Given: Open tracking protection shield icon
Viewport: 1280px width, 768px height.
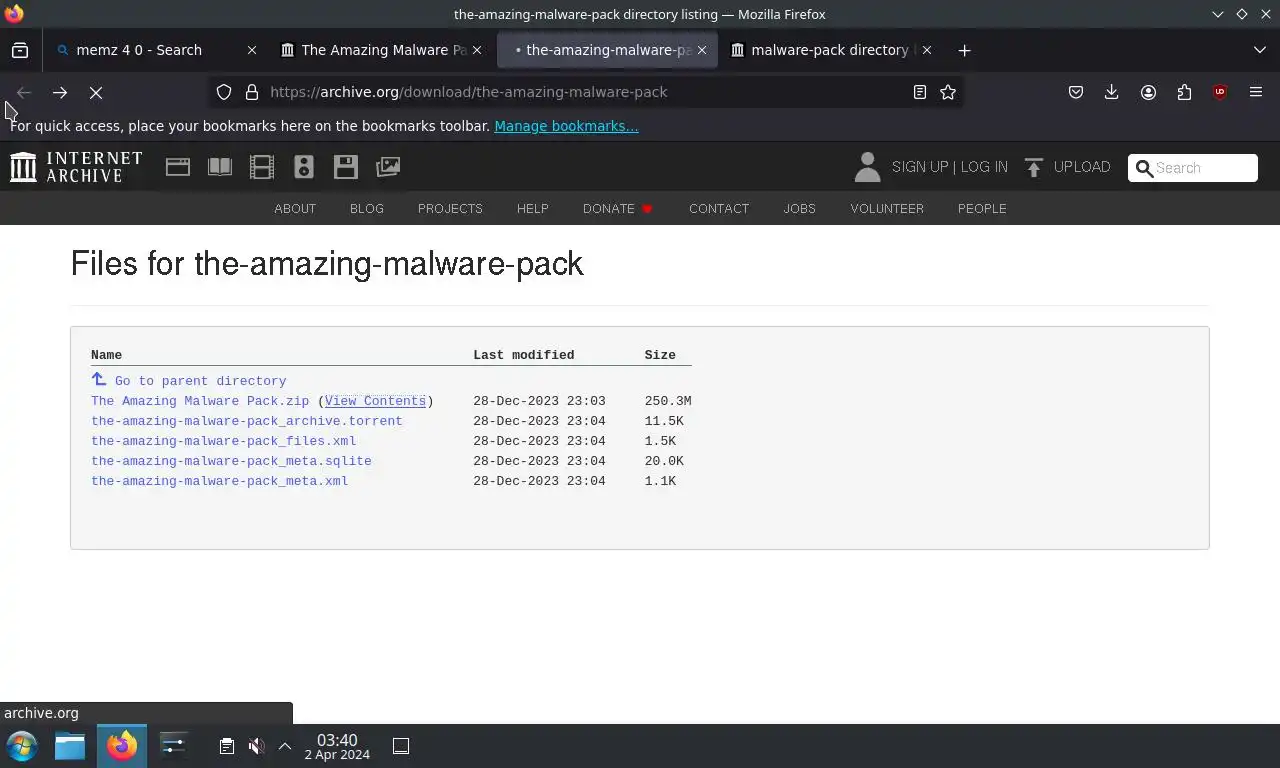Looking at the screenshot, I should [x=224, y=92].
